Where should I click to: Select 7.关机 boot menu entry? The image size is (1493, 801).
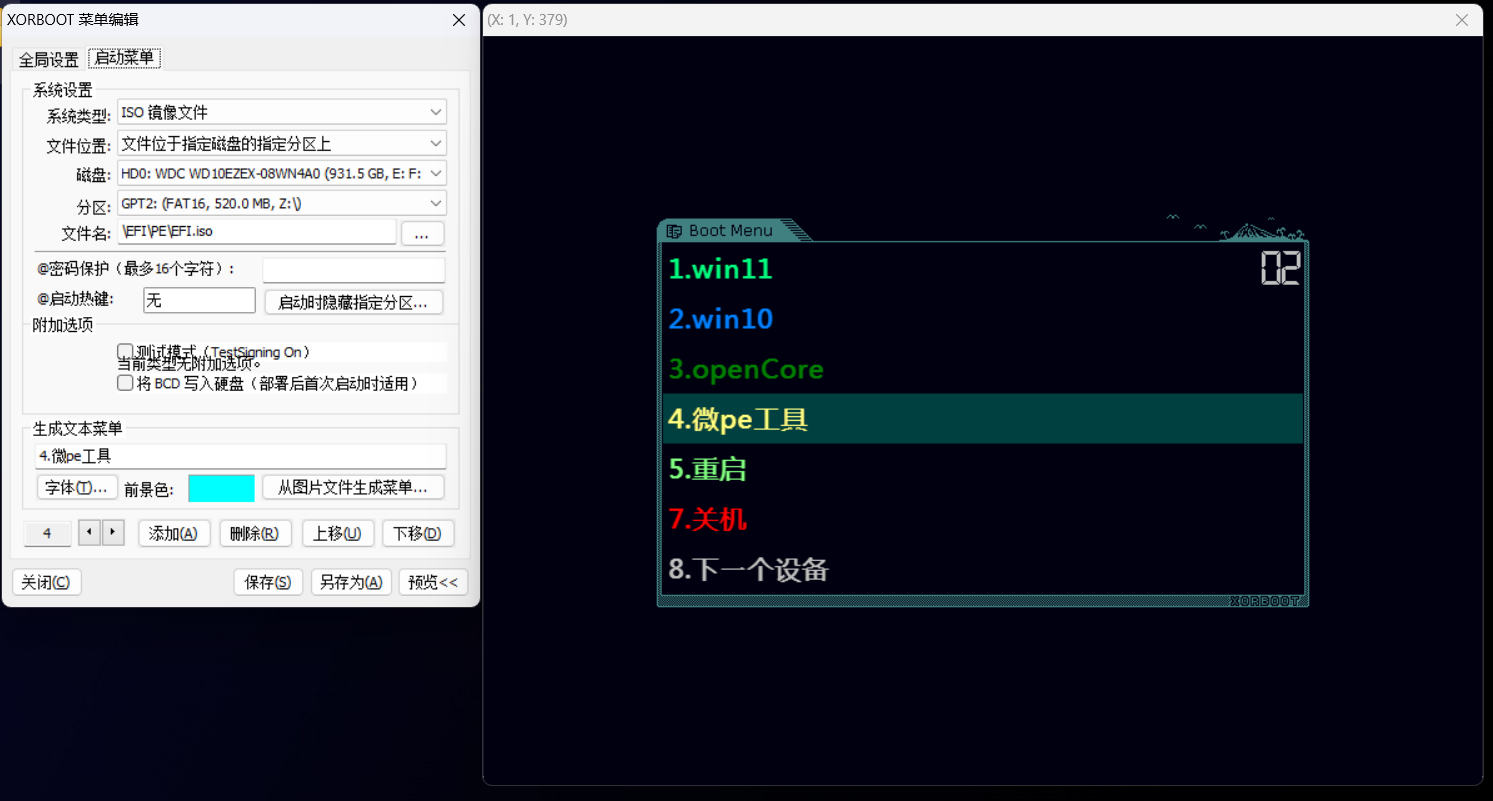(983, 519)
